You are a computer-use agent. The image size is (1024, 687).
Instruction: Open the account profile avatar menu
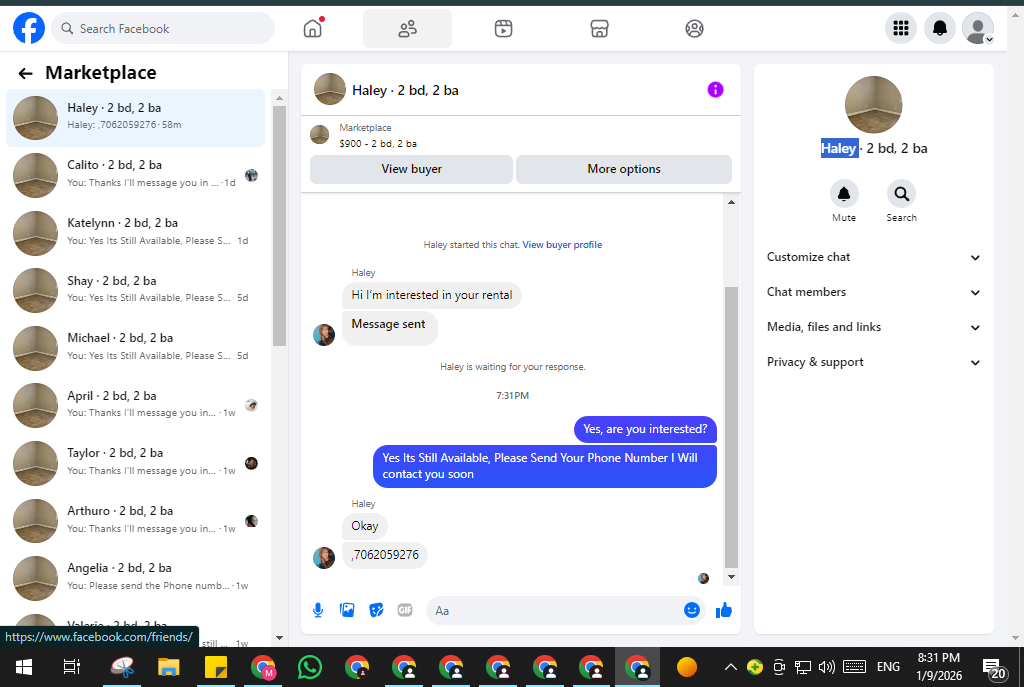tap(978, 29)
